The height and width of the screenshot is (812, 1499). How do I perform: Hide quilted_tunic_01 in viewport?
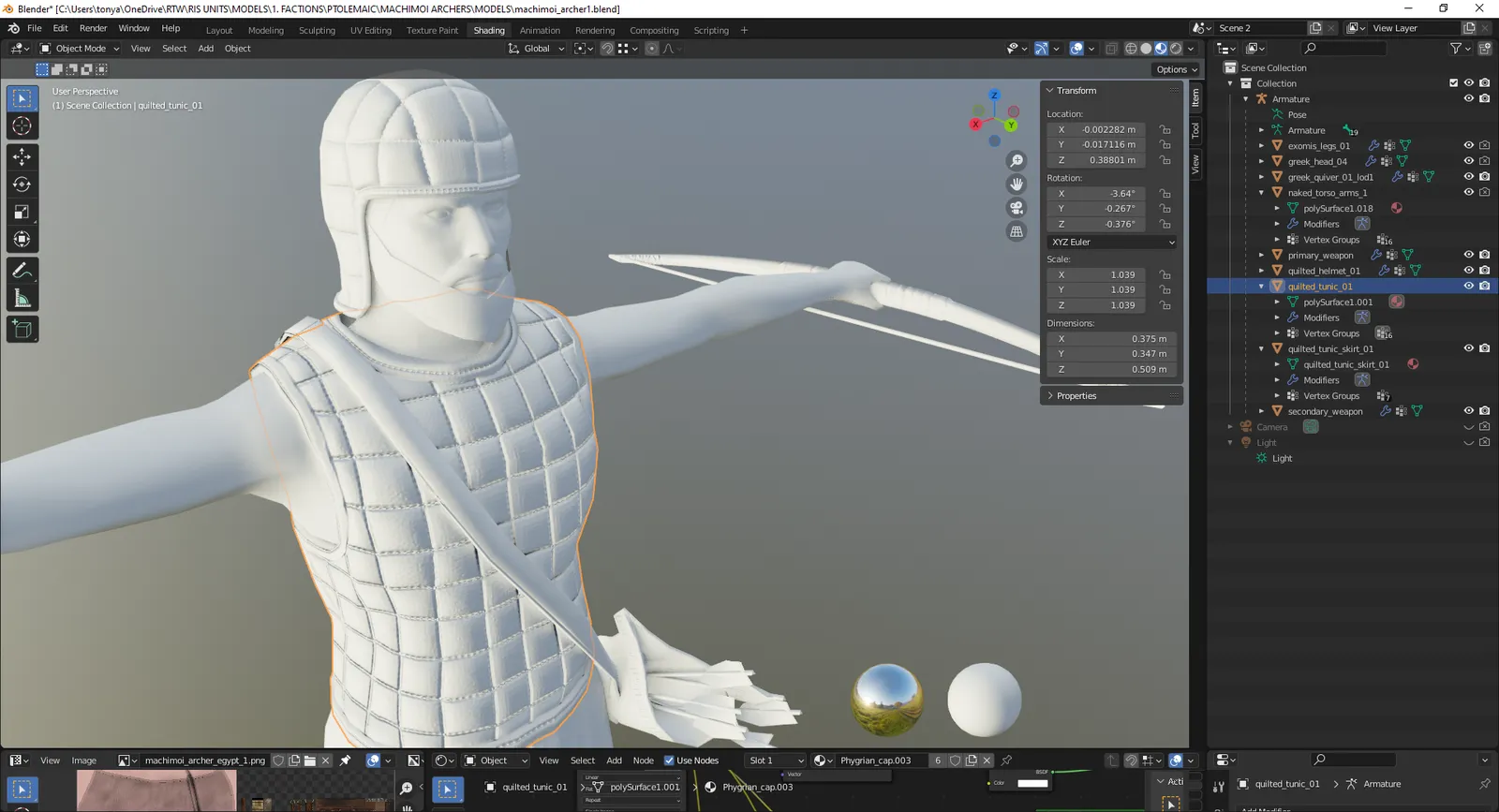tap(1469, 287)
